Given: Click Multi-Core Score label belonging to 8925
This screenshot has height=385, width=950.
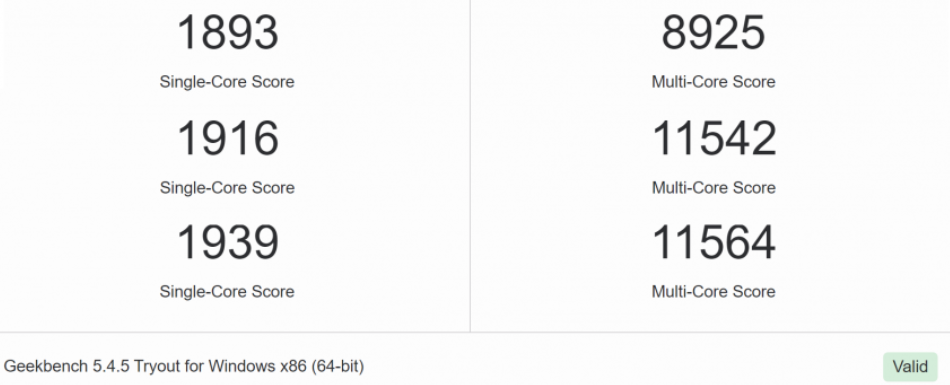Looking at the screenshot, I should (714, 82).
